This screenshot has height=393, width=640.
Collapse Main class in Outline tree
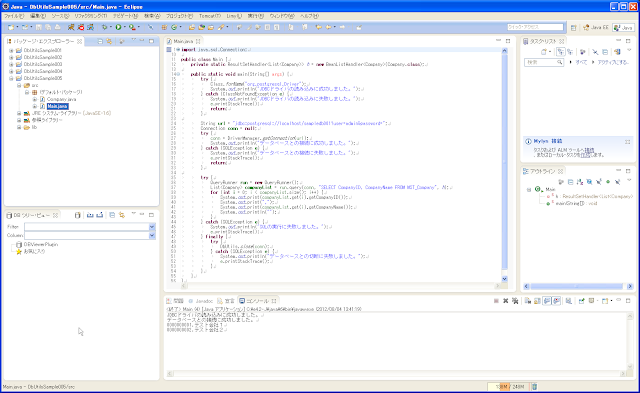click(529, 190)
